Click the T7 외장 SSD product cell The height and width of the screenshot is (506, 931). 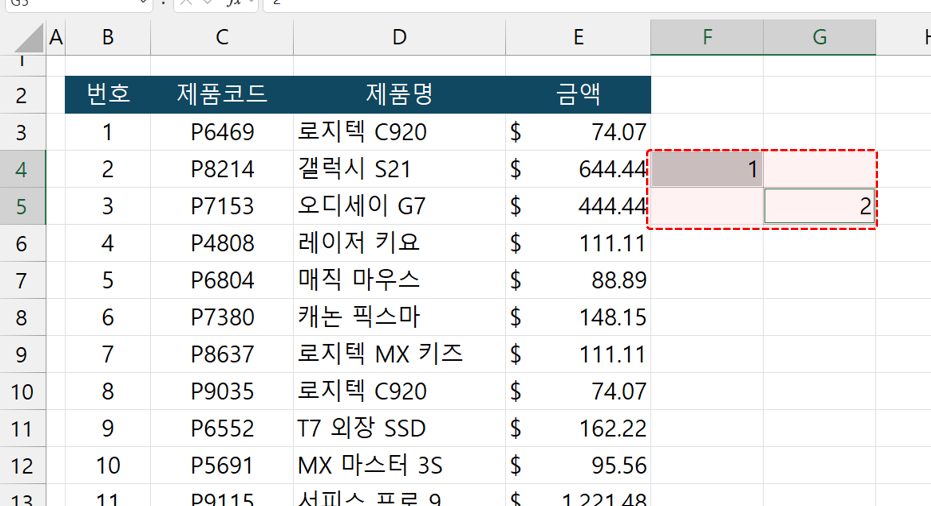pyautogui.click(x=399, y=429)
